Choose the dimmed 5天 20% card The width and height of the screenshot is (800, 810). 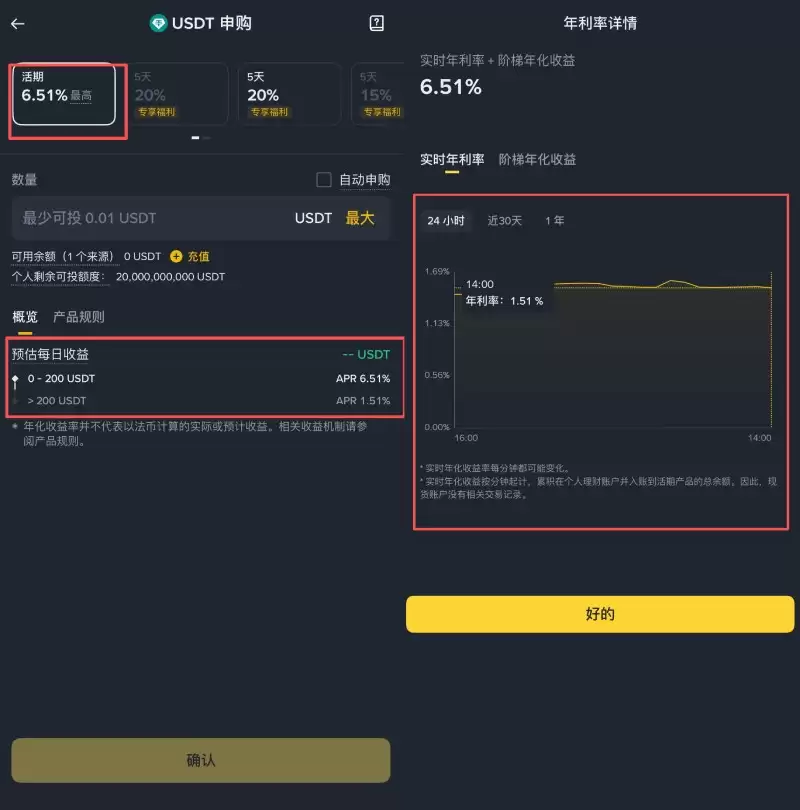177,94
